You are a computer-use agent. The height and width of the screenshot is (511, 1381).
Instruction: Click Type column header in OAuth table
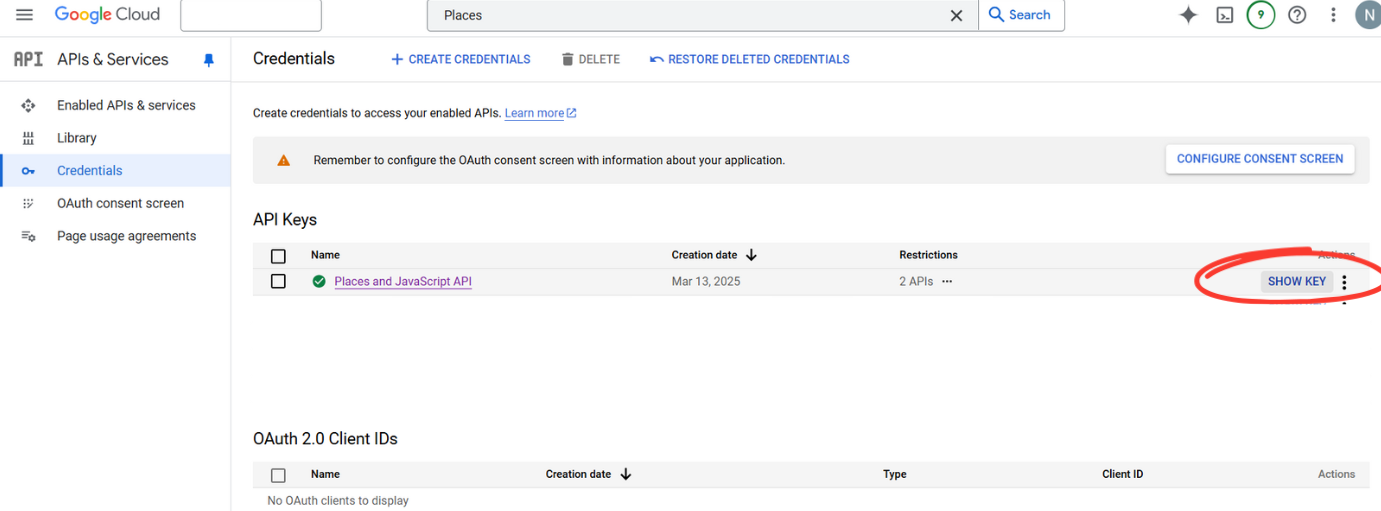point(895,474)
